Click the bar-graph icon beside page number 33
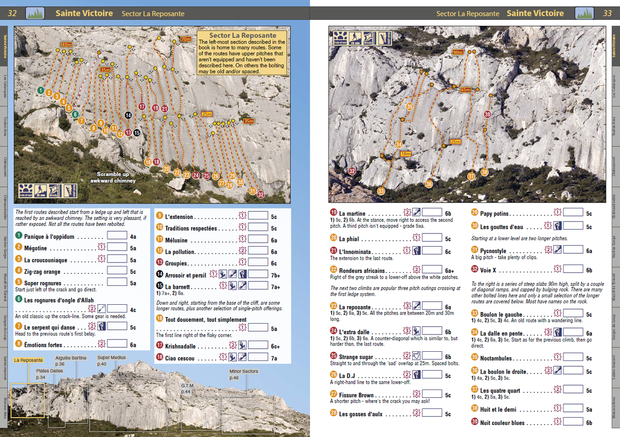The image size is (620, 437). (584, 13)
